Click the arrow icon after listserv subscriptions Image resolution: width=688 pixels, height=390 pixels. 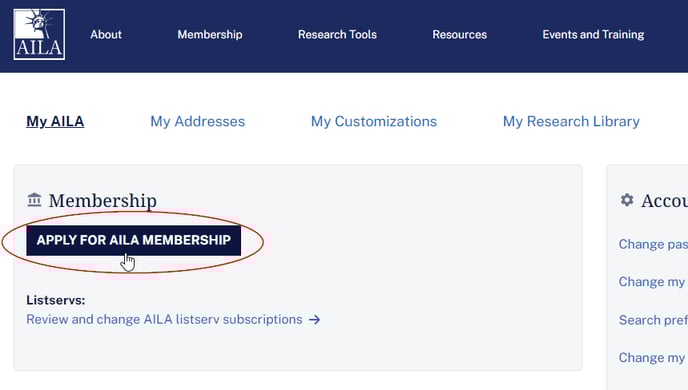(314, 320)
